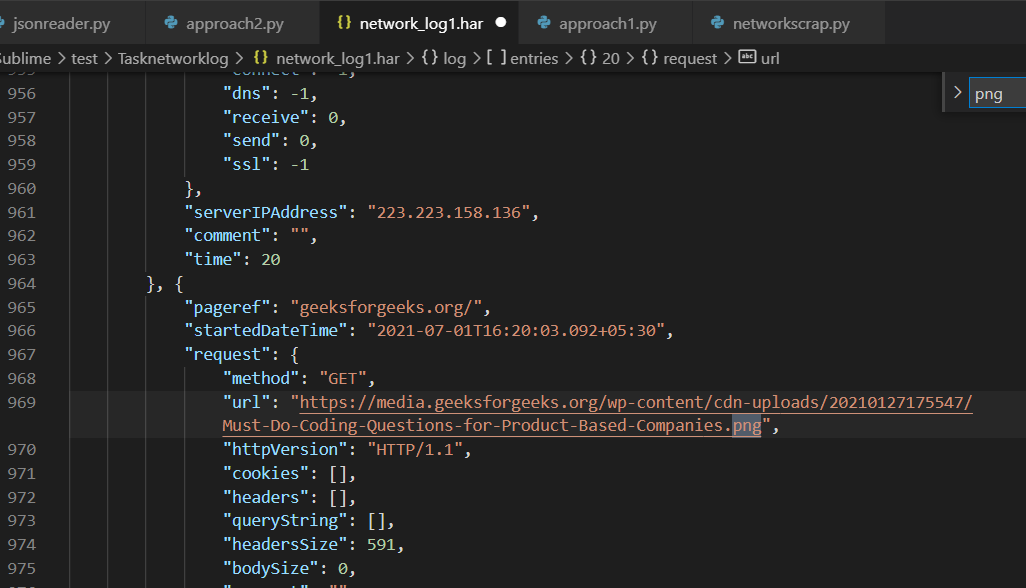Click the braces icon before log breadcrumb
The width and height of the screenshot is (1026, 588).
point(429,58)
